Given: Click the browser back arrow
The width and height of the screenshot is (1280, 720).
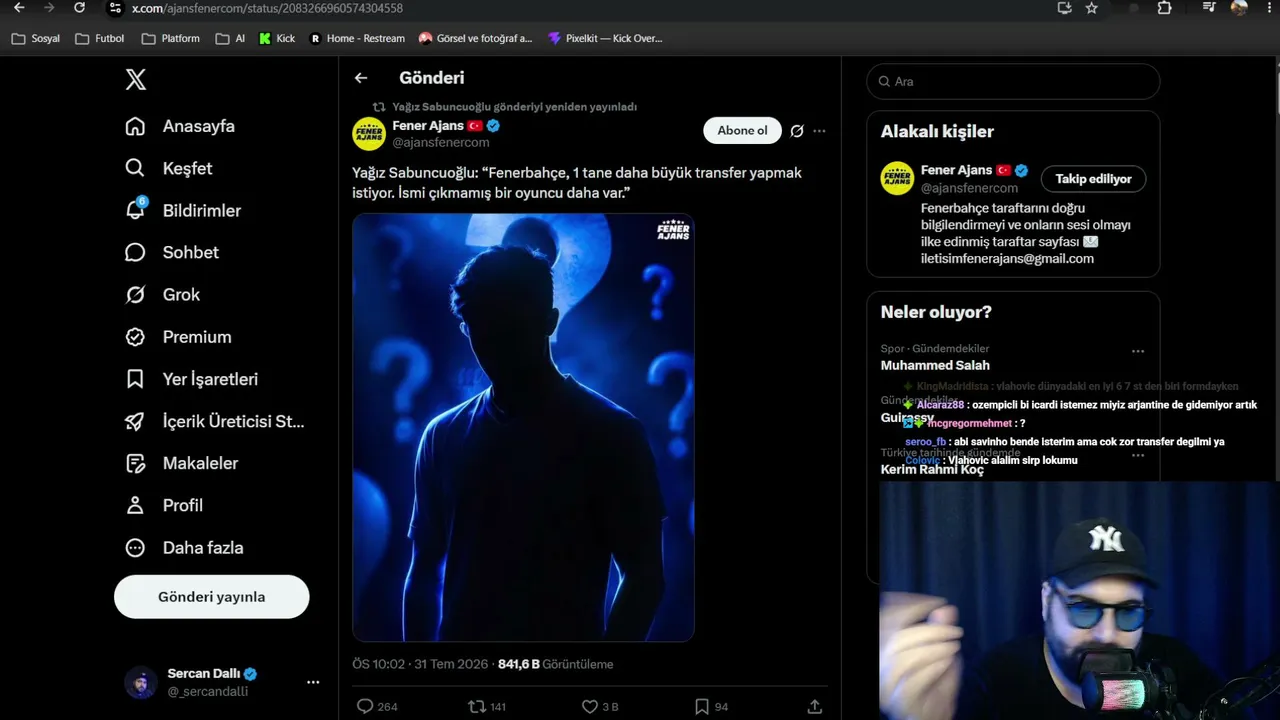Looking at the screenshot, I should pos(19,8).
